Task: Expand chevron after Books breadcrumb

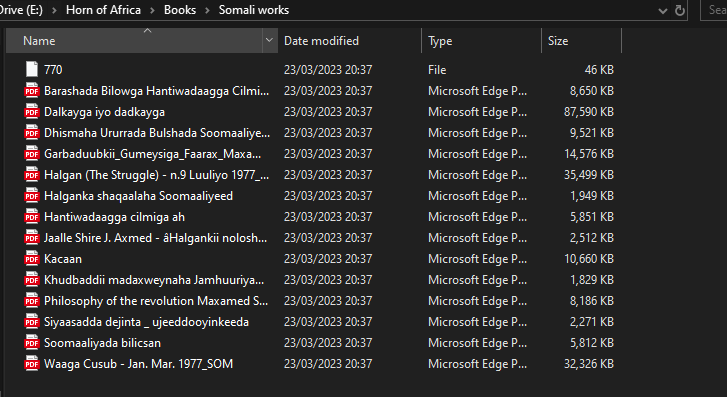Action: pos(207,10)
